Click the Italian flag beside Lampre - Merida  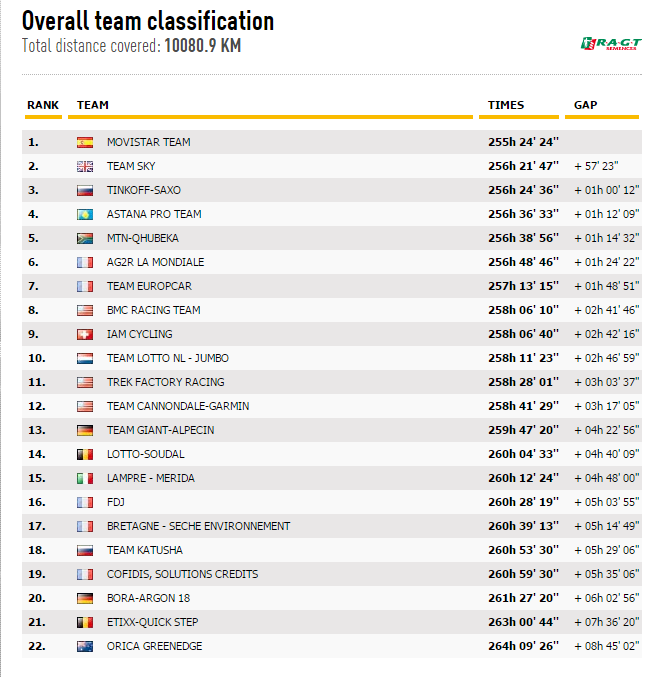(x=85, y=478)
